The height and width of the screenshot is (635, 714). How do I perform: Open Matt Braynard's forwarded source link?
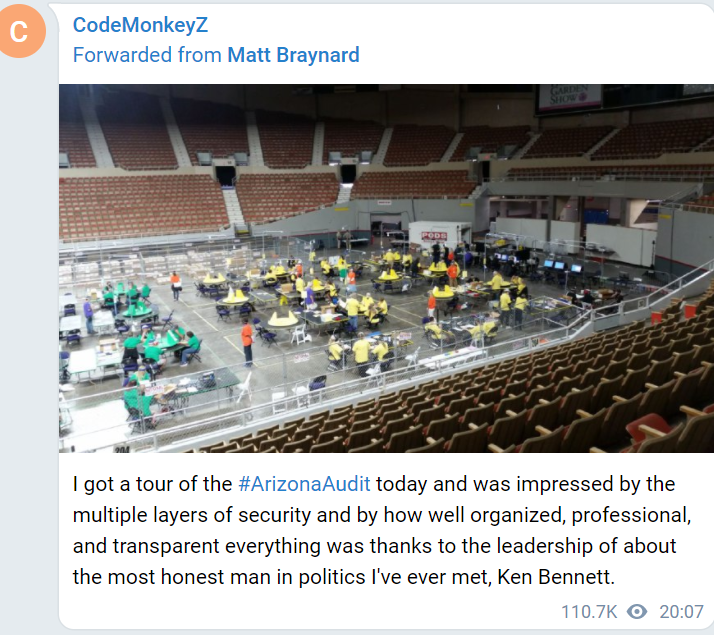[x=293, y=55]
